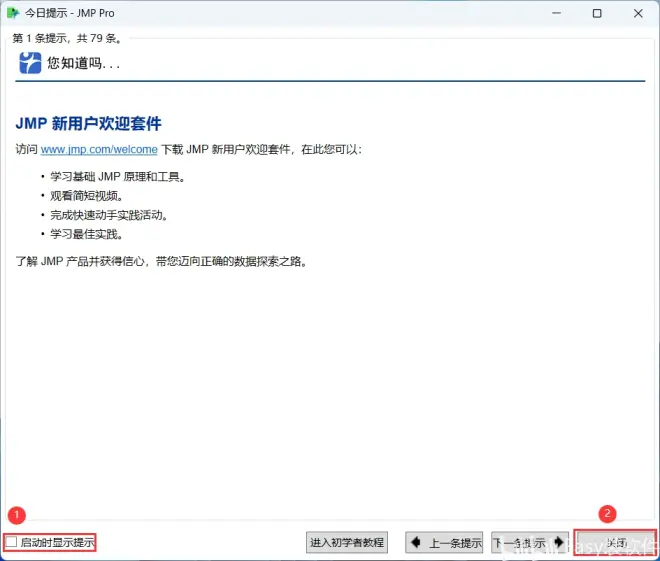The width and height of the screenshot is (660, 561).
Task: Close the window via title bar X
Action: [638, 13]
